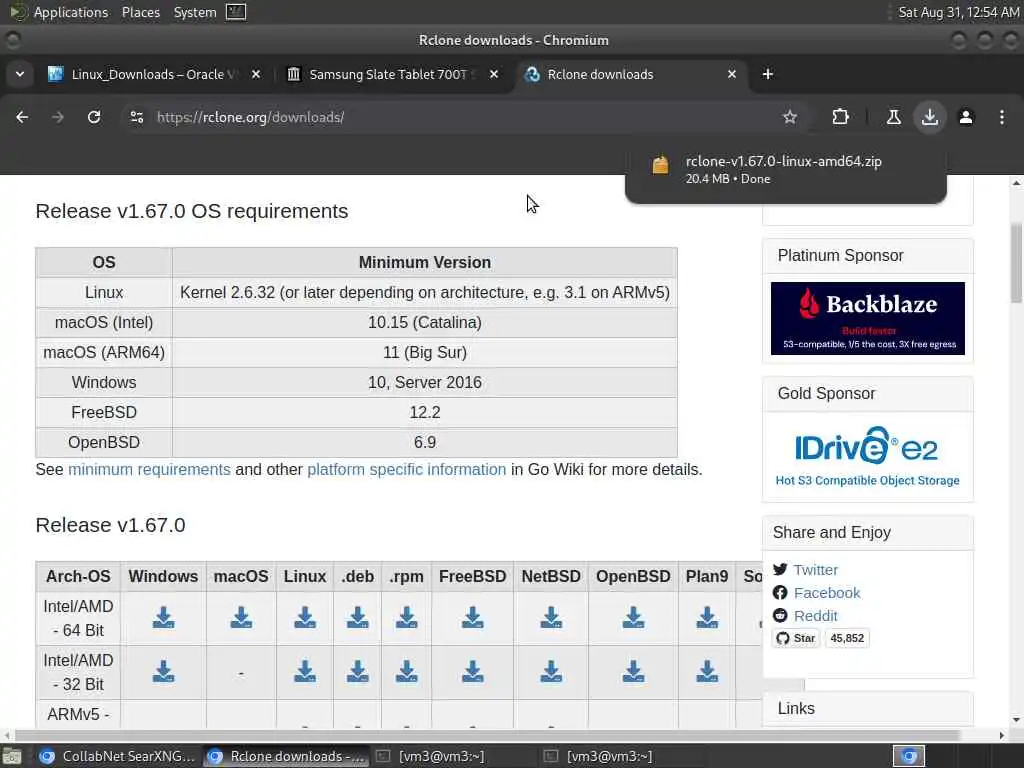Share on Reddit link
Viewport: 1024px width, 768px height.
pos(816,615)
